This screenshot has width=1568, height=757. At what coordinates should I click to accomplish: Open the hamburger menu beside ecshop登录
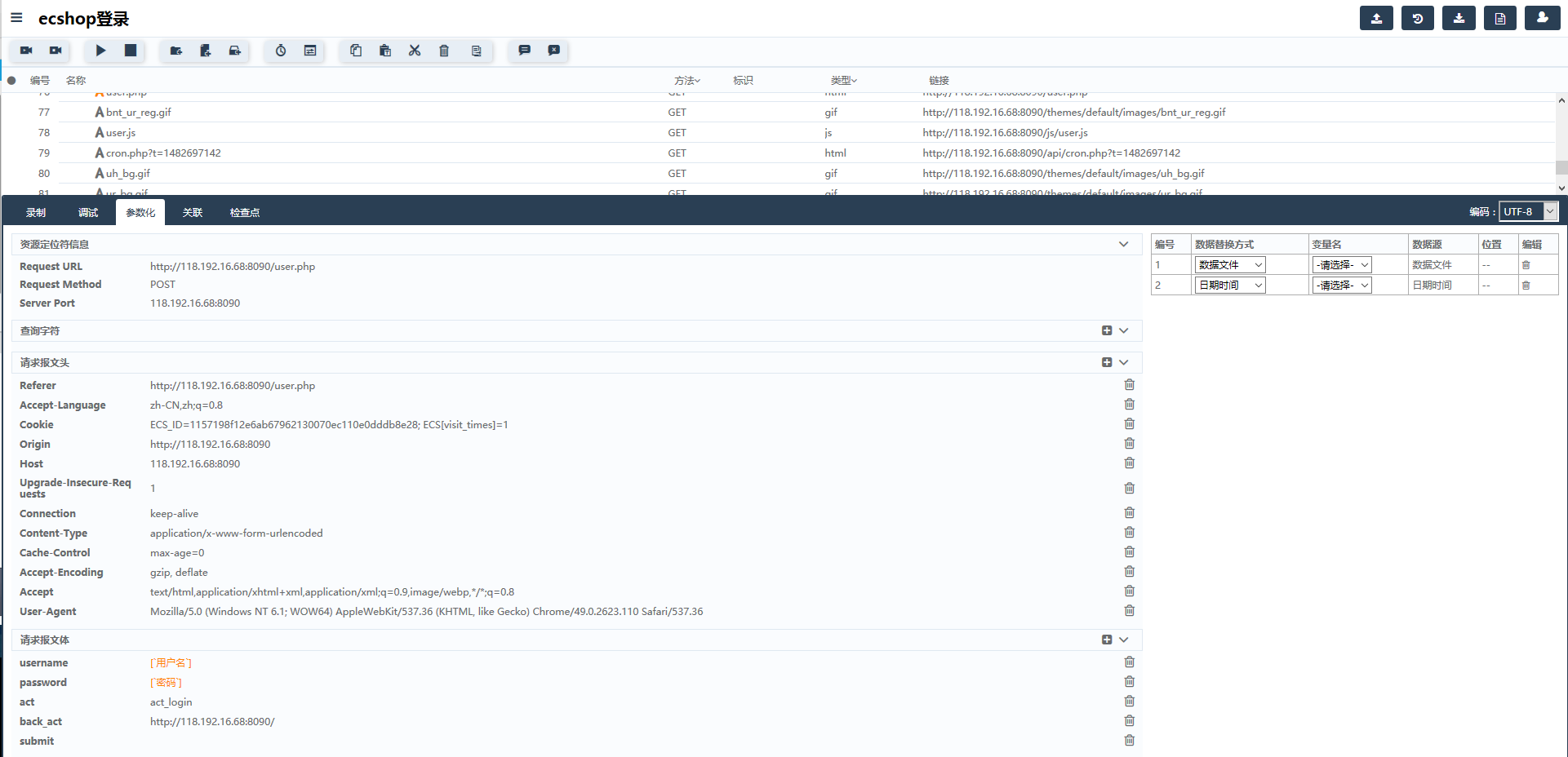pos(16,18)
